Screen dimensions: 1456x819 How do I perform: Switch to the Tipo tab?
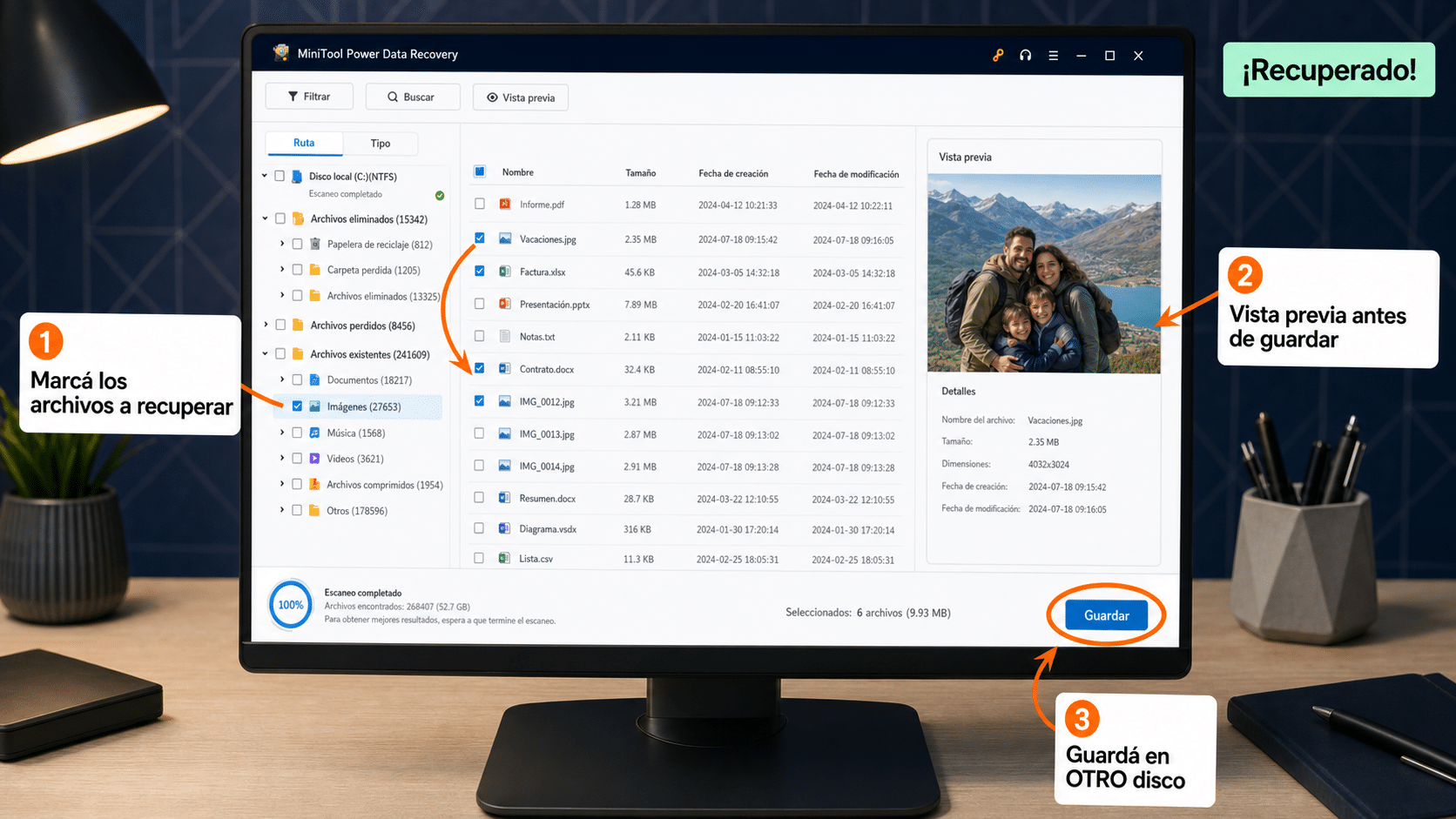381,144
